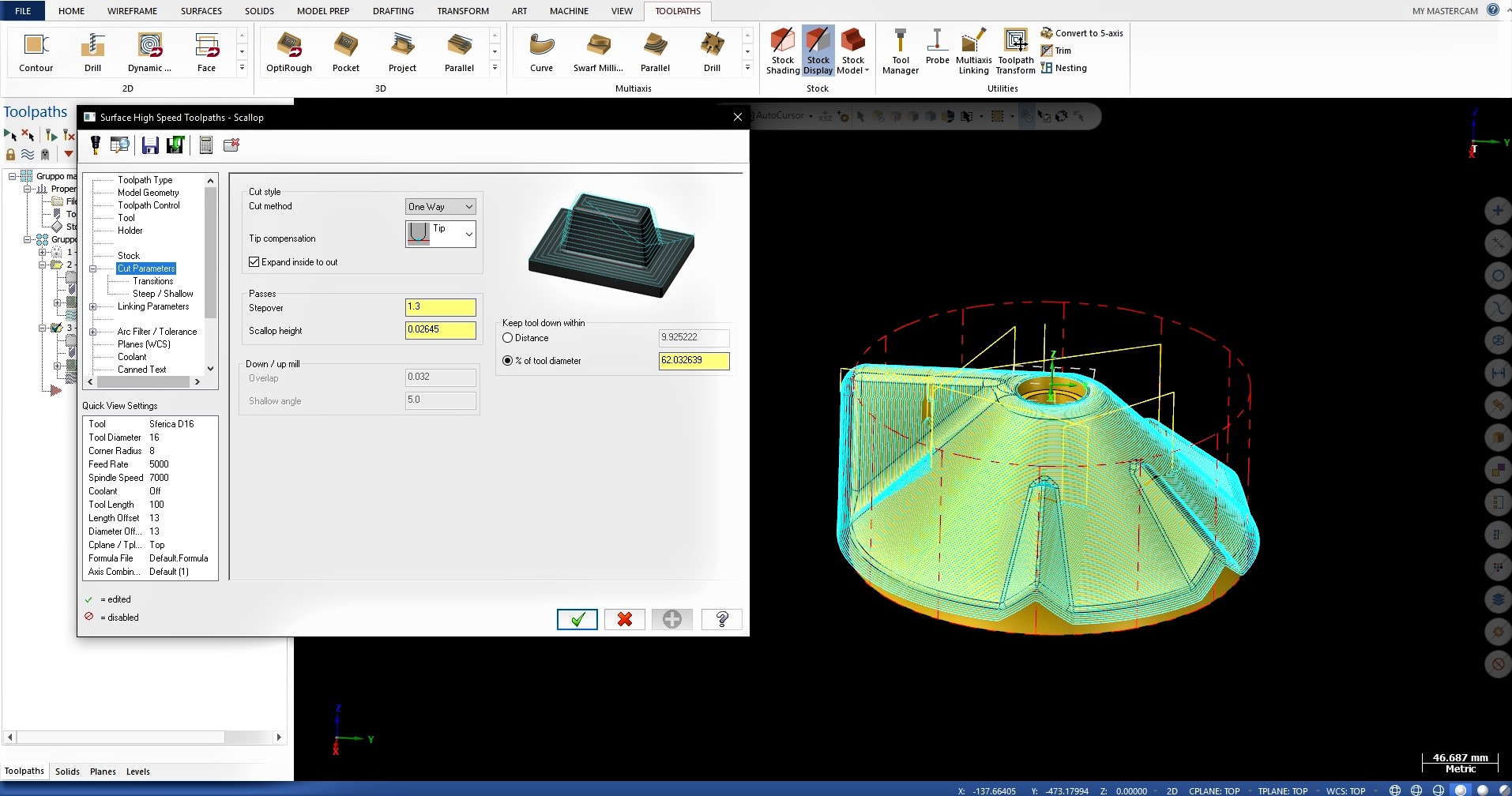Viewport: 1512px width, 796px height.
Task: Open the Levels manager tab
Action: point(138,772)
